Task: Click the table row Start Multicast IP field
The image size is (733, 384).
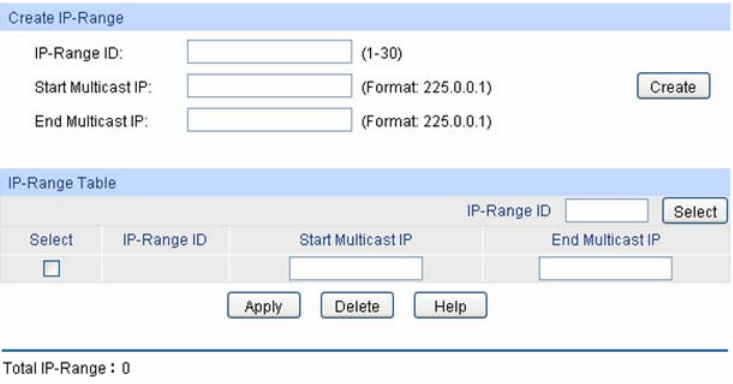Action: click(x=356, y=268)
